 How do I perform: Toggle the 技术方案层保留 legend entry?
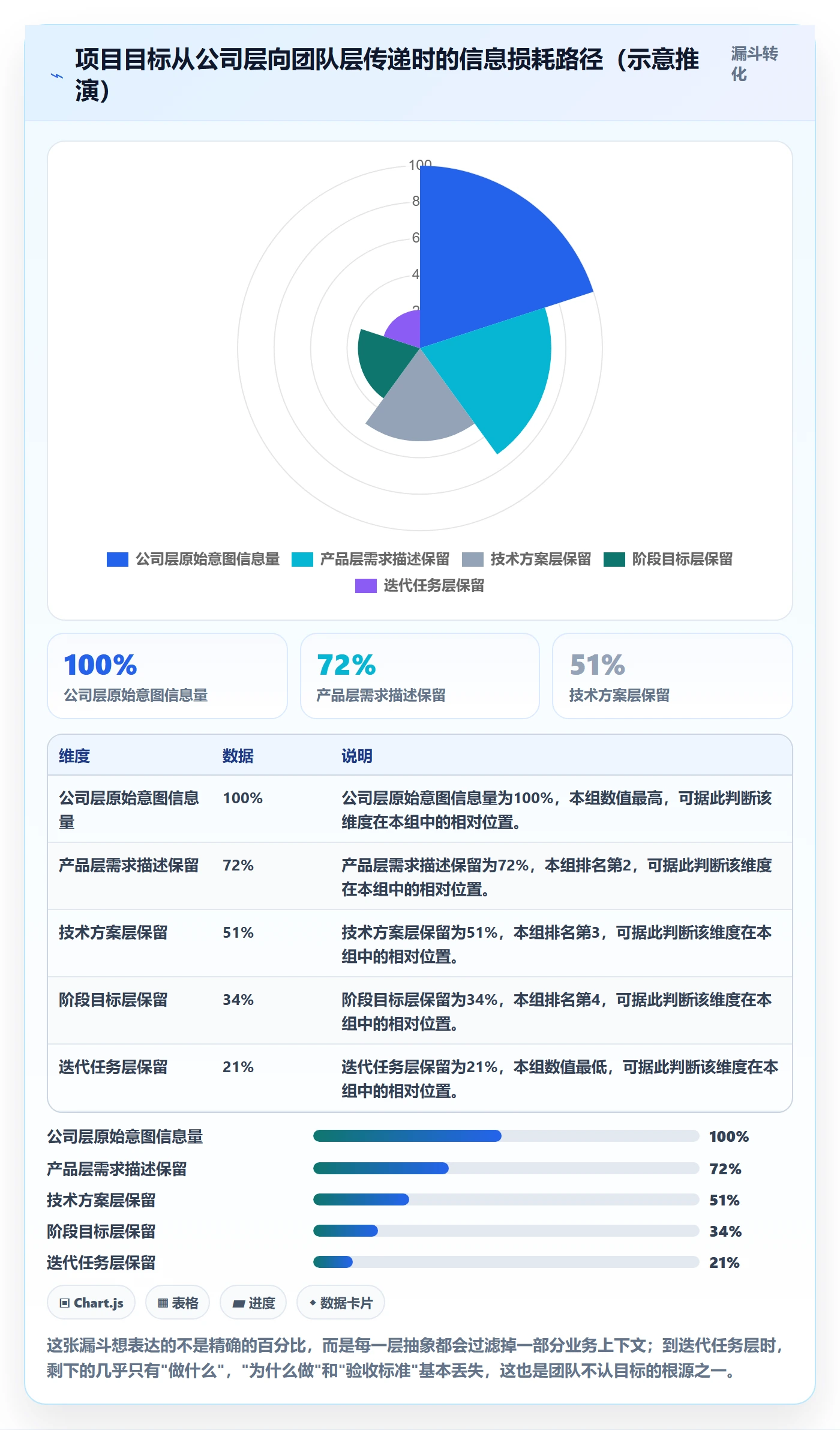tap(526, 560)
